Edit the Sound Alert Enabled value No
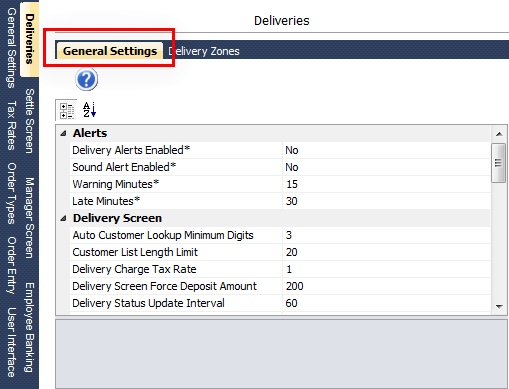Image resolution: width=509 pixels, height=389 pixels. [387, 167]
